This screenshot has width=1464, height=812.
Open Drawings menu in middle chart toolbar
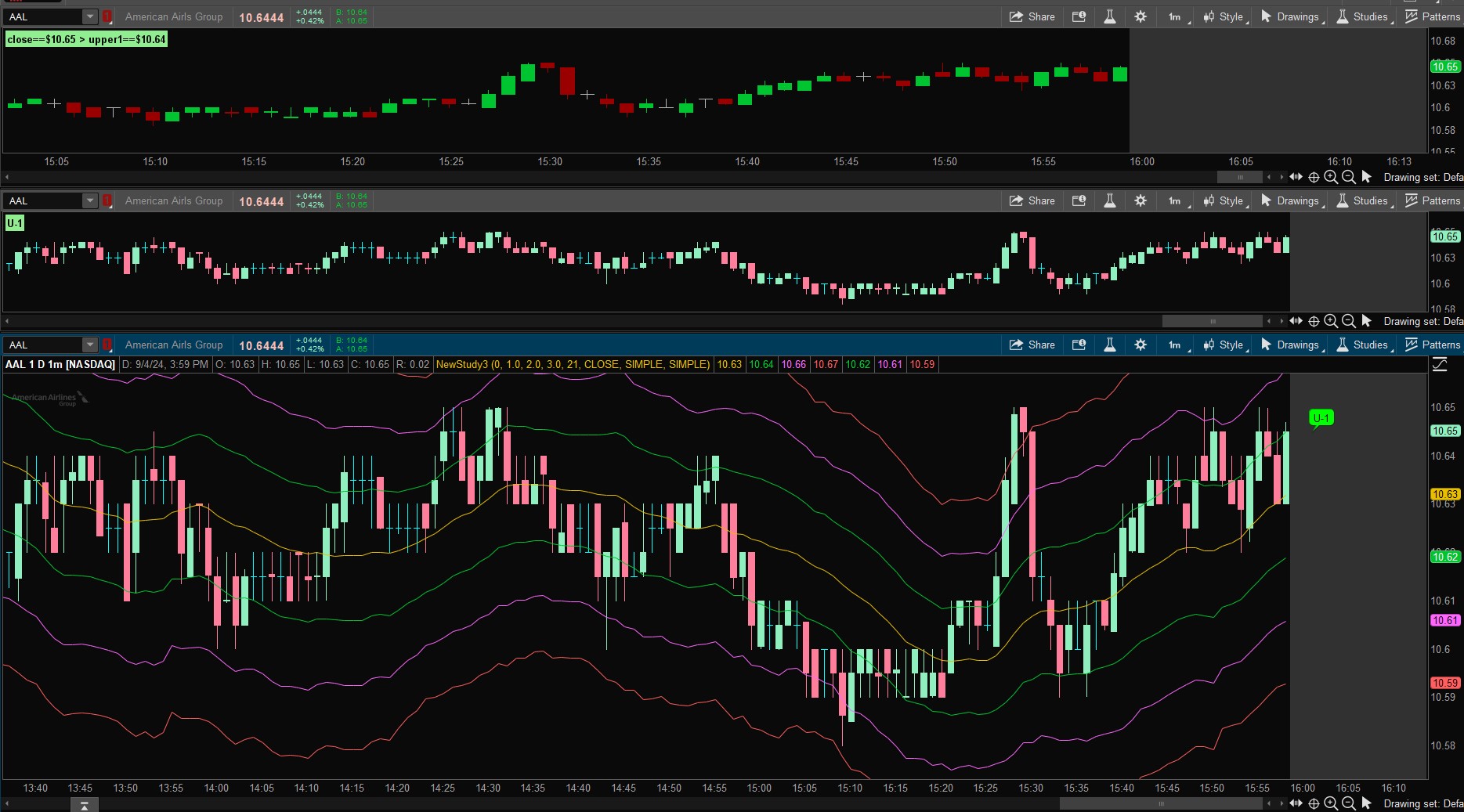pos(1292,200)
